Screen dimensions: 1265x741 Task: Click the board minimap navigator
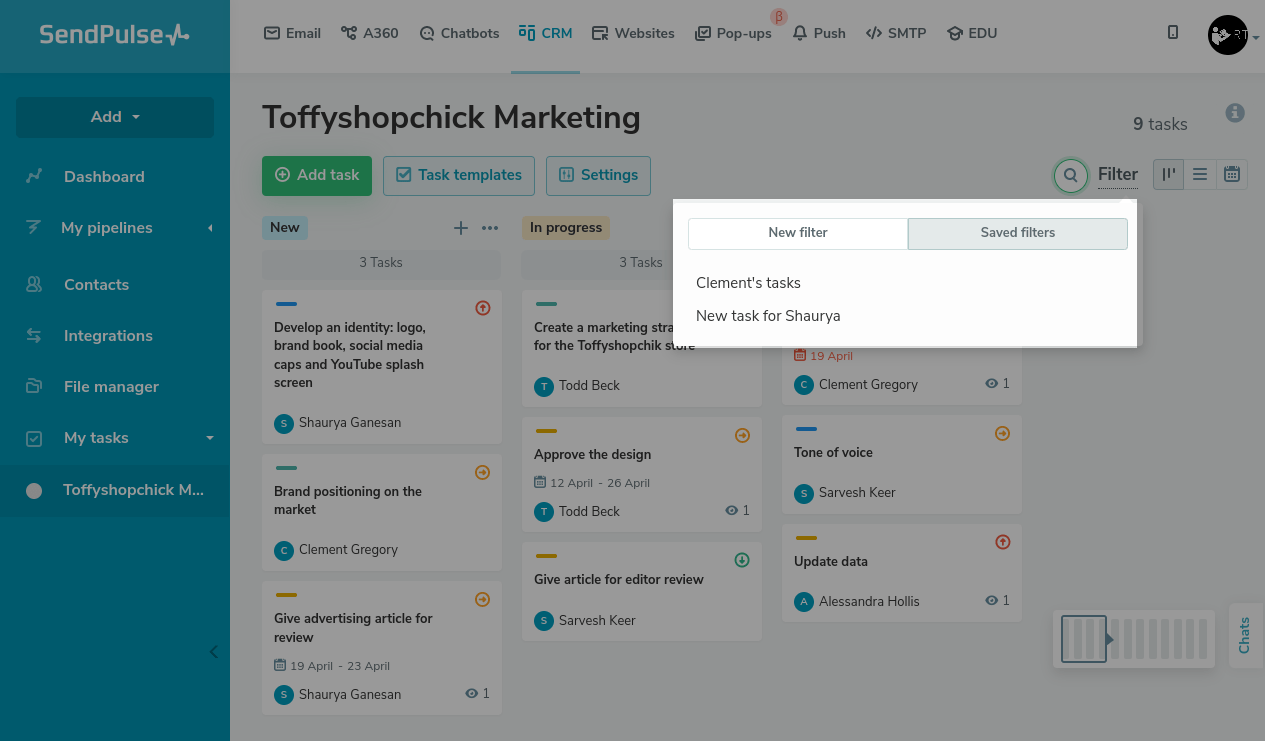pyautogui.click(x=1133, y=638)
